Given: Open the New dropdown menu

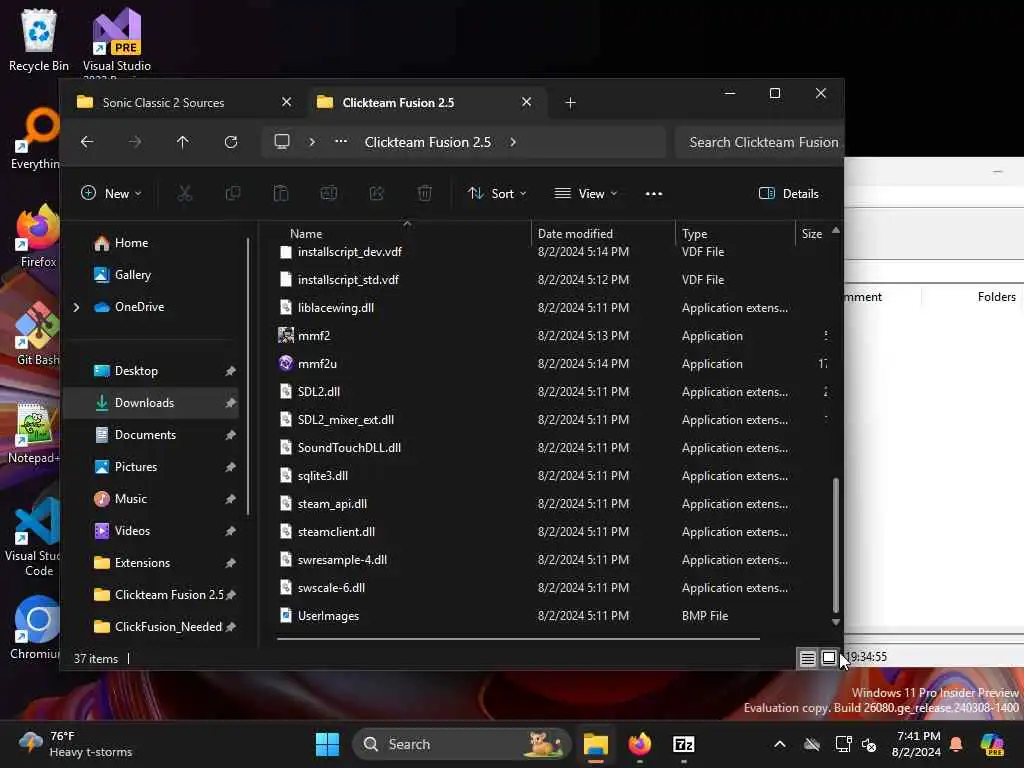Looking at the screenshot, I should pos(111,193).
